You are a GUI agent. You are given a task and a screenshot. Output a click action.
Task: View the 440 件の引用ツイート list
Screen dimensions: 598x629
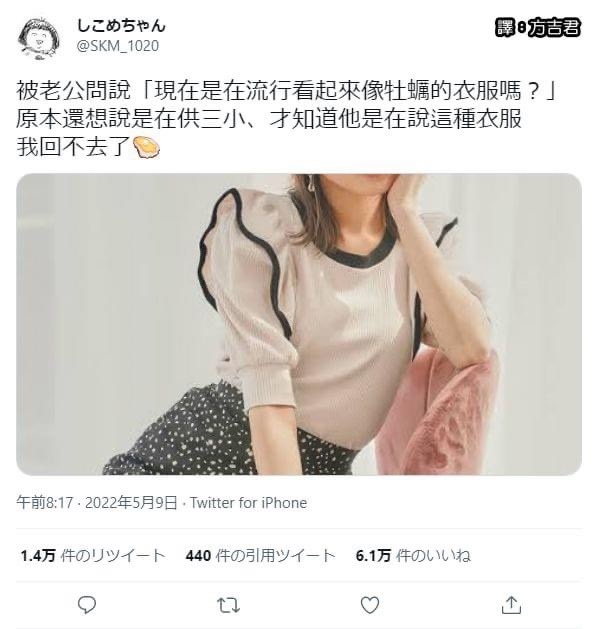coord(260,556)
